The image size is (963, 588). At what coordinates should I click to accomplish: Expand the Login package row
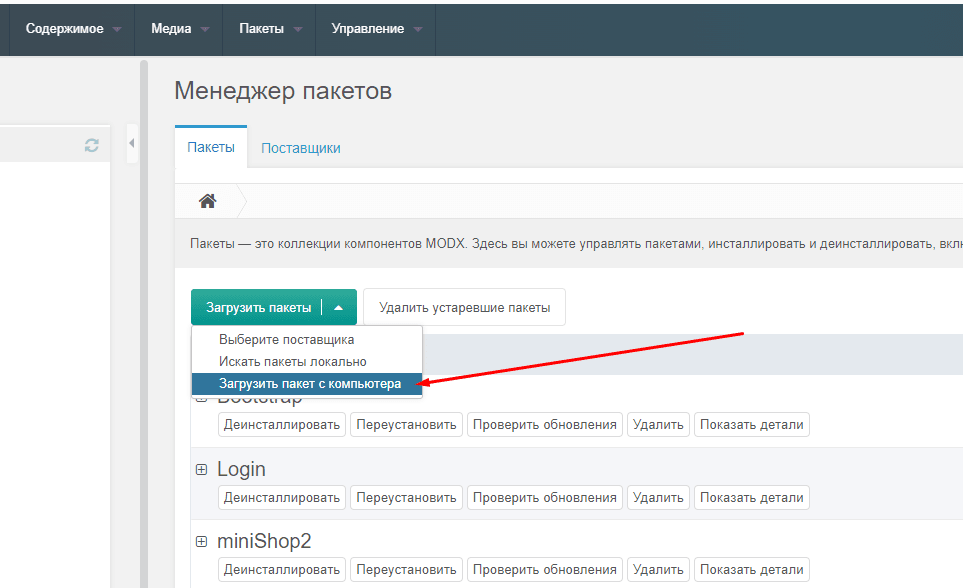(x=201, y=469)
